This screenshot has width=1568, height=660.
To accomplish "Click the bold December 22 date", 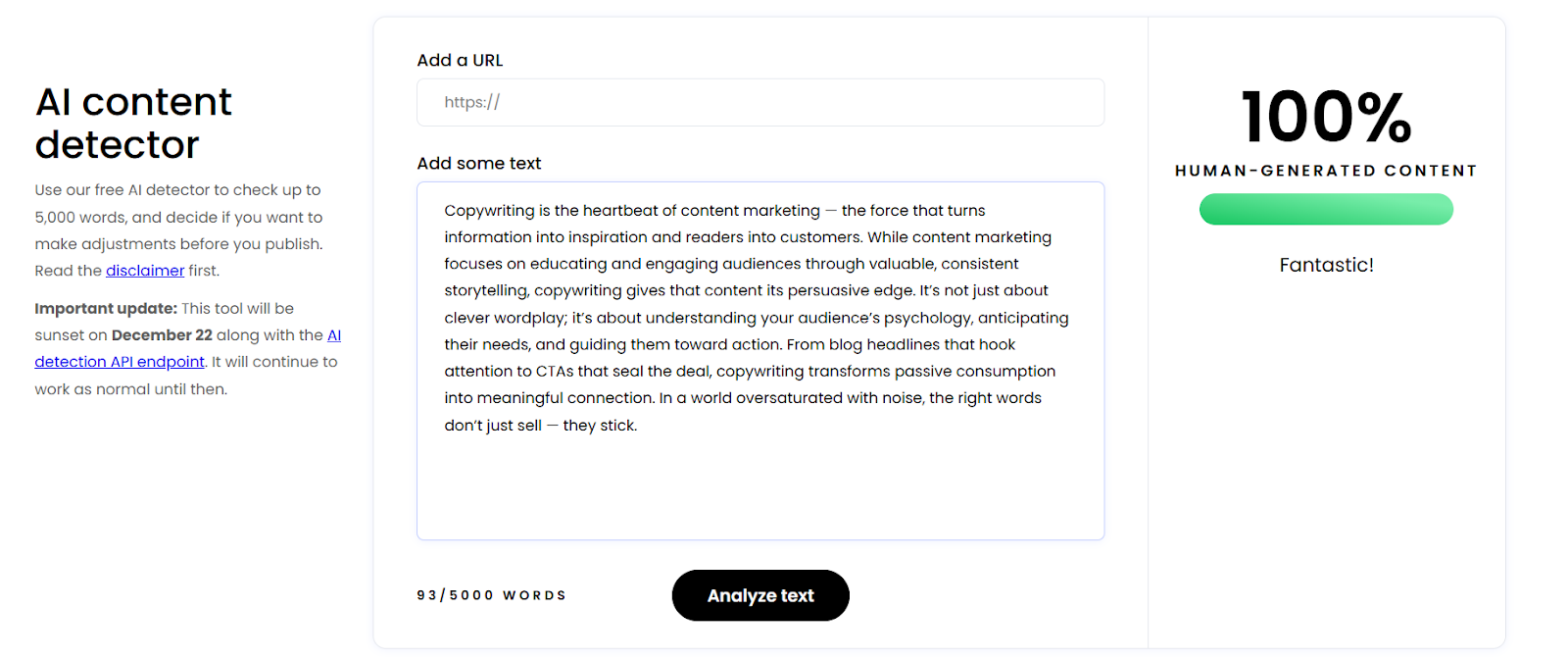I will (163, 334).
